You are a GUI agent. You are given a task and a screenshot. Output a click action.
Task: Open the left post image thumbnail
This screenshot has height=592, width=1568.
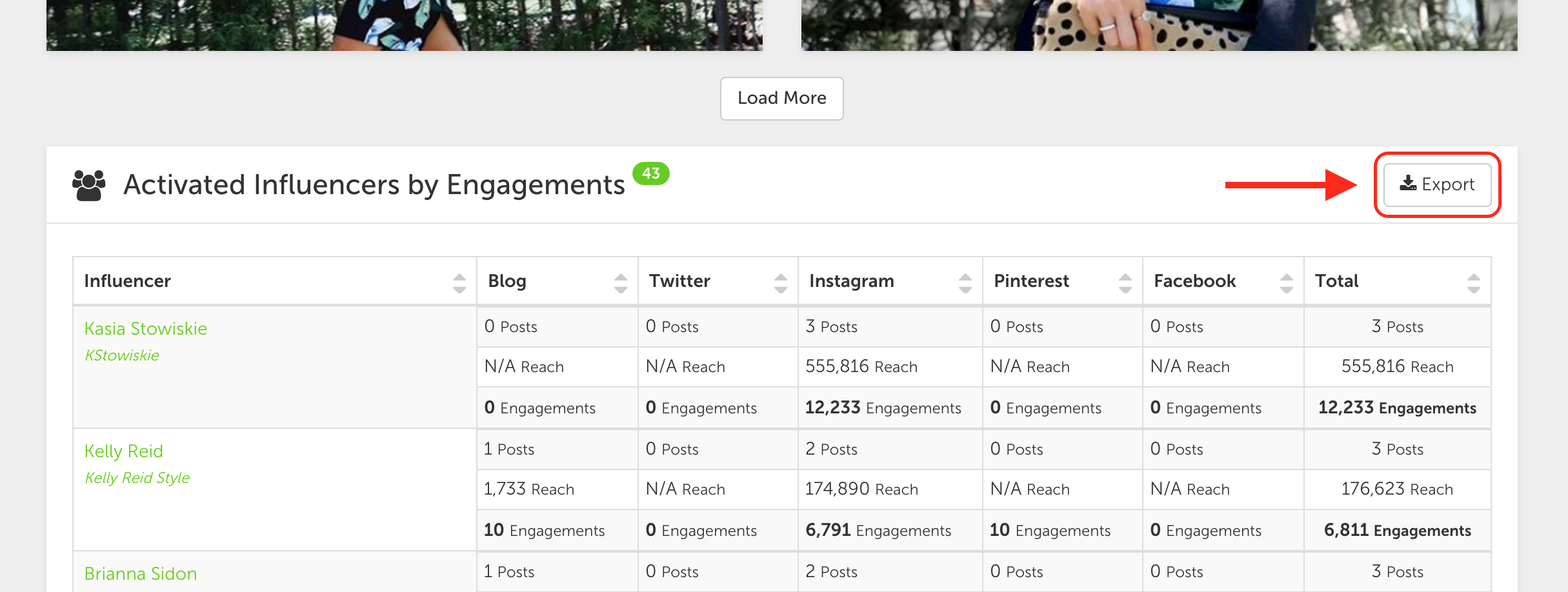point(405,25)
